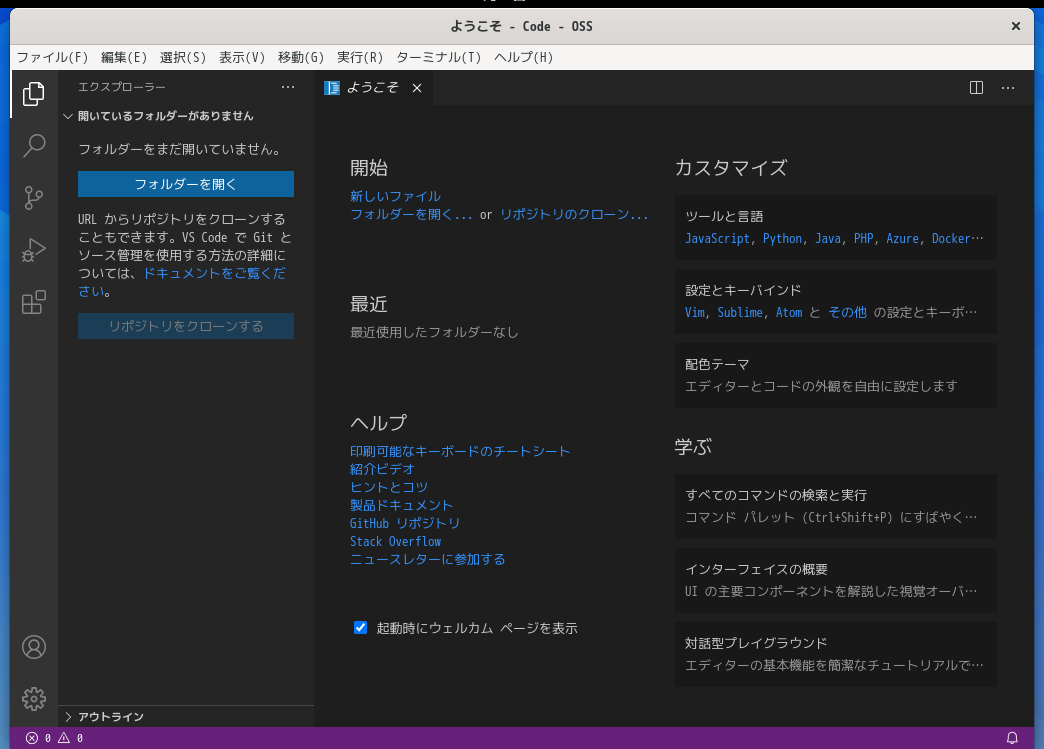Open the Run and Debug view icon
This screenshot has width=1044, height=749.
(33, 250)
